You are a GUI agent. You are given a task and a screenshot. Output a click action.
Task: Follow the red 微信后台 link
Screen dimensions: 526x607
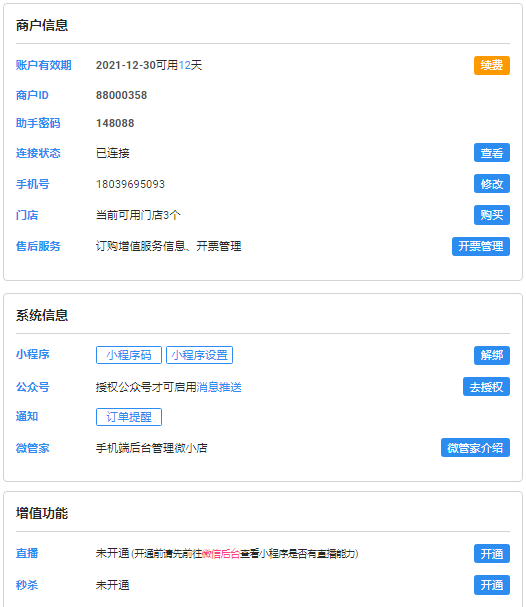coord(221,554)
